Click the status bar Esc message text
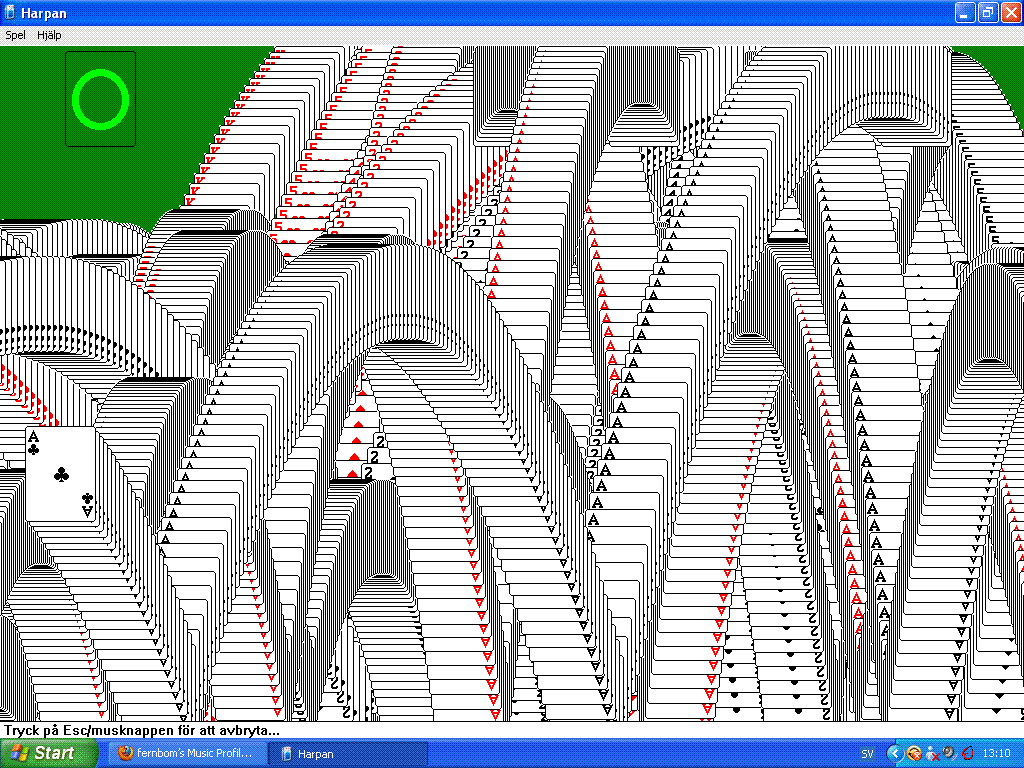 click(140, 730)
